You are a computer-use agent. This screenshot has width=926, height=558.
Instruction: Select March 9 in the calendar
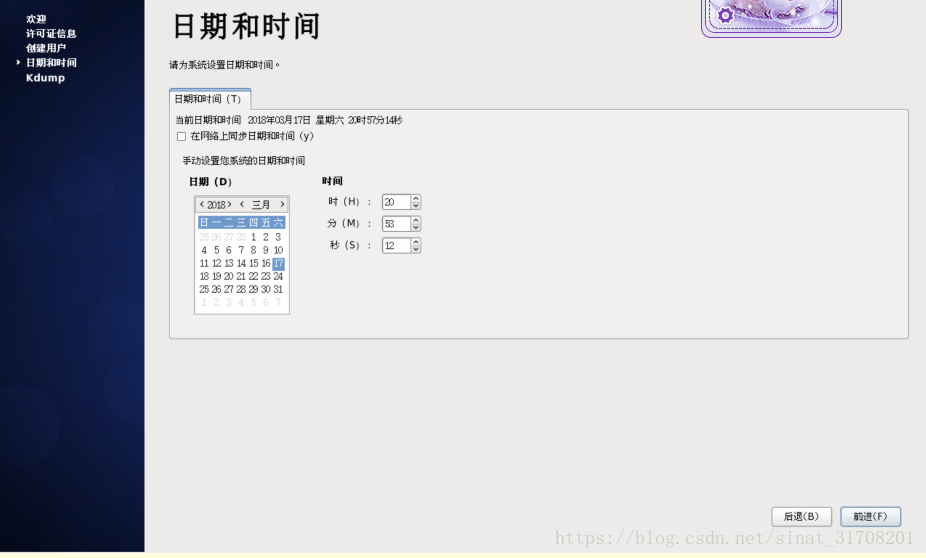pyautogui.click(x=266, y=250)
